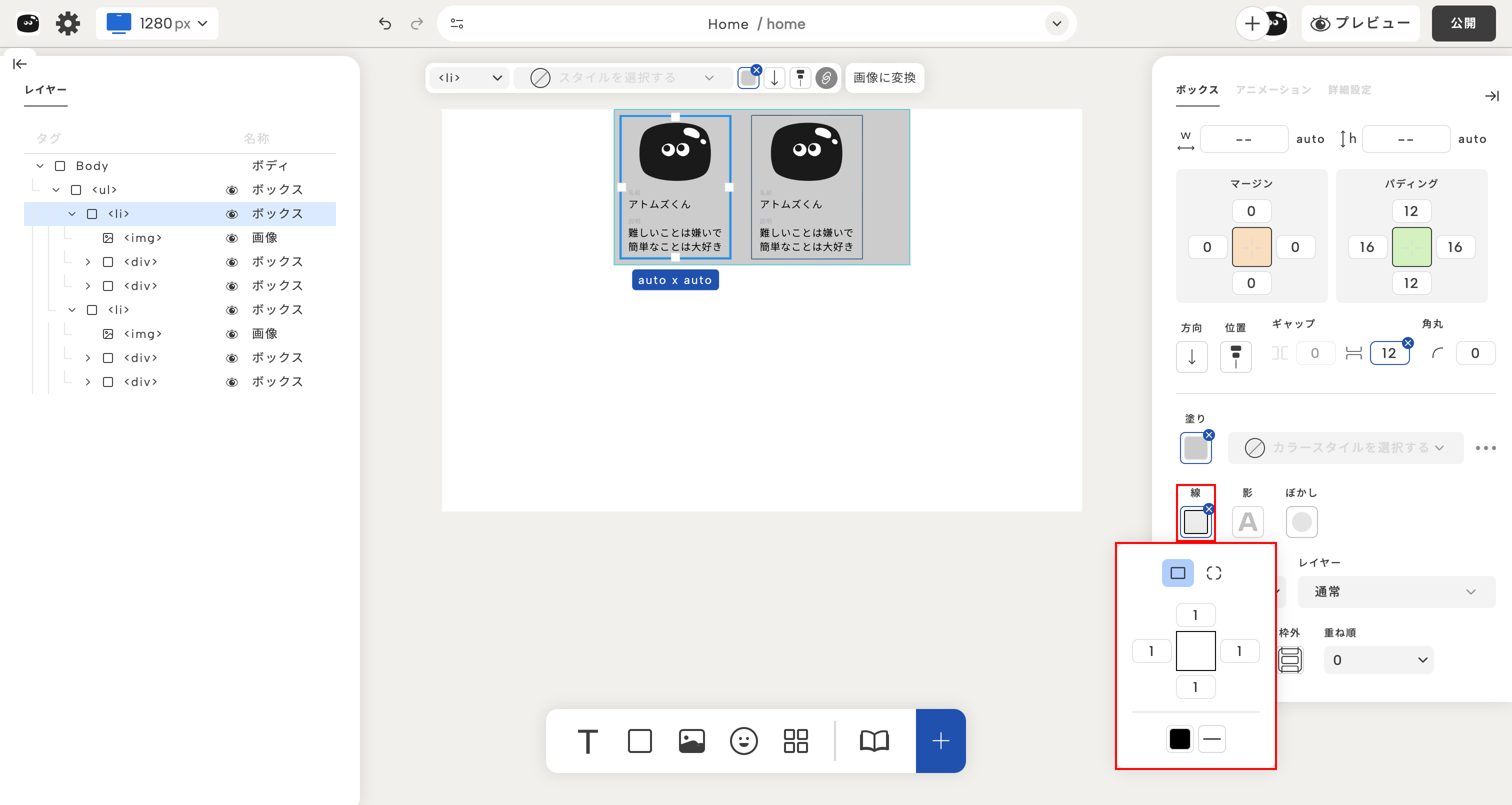1512x805 pixels.
Task: Collapse the left layer panel
Action: [x=19, y=64]
